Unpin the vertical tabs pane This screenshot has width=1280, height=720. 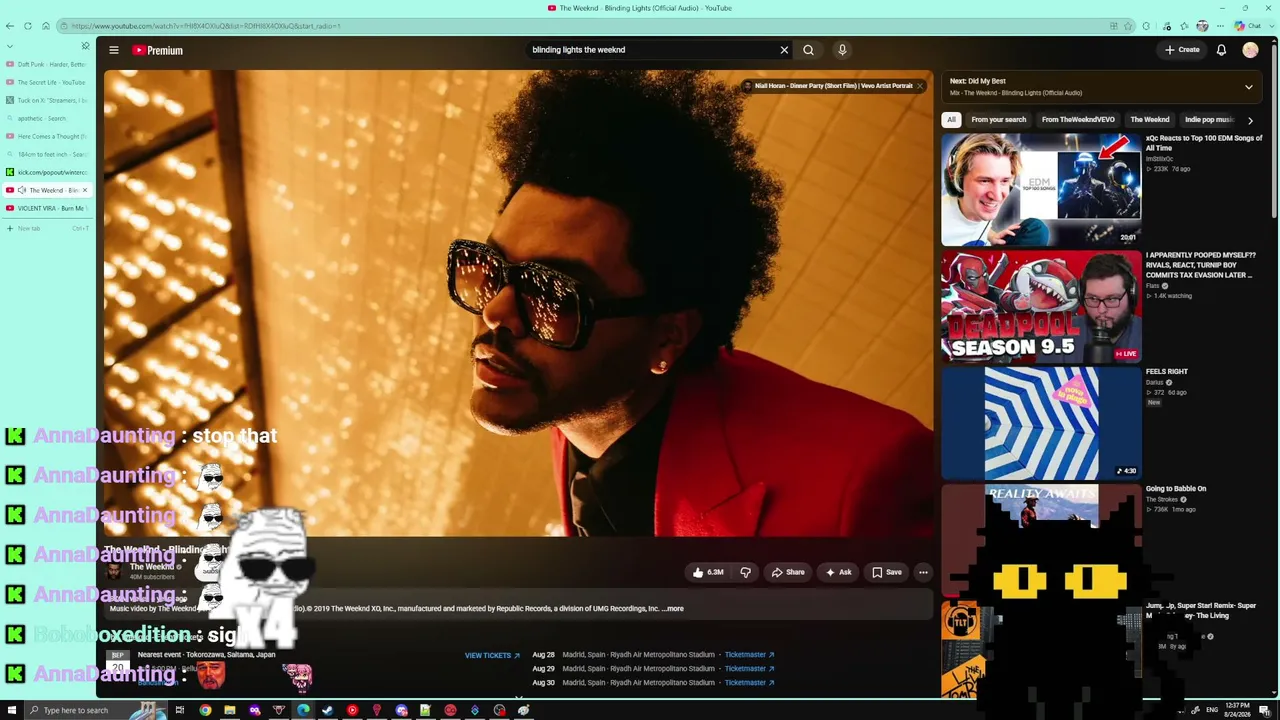point(85,46)
